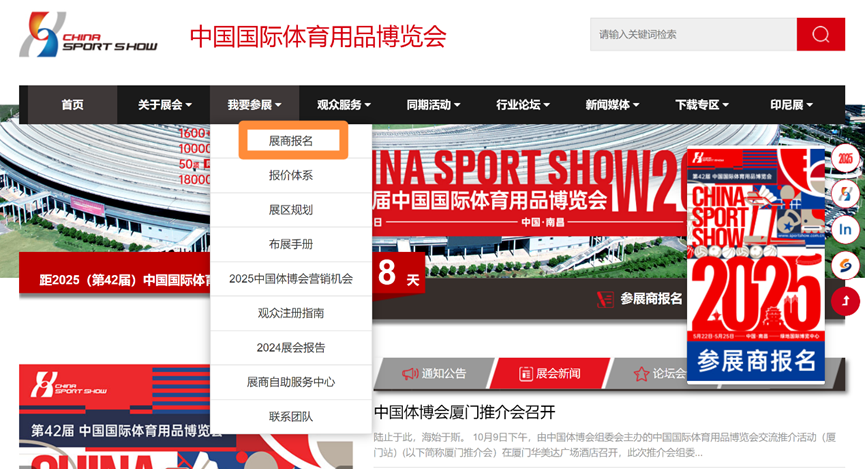Viewport: 865px width, 469px height.
Task: Click the star icon on 论坛会 tab
Action: (641, 374)
